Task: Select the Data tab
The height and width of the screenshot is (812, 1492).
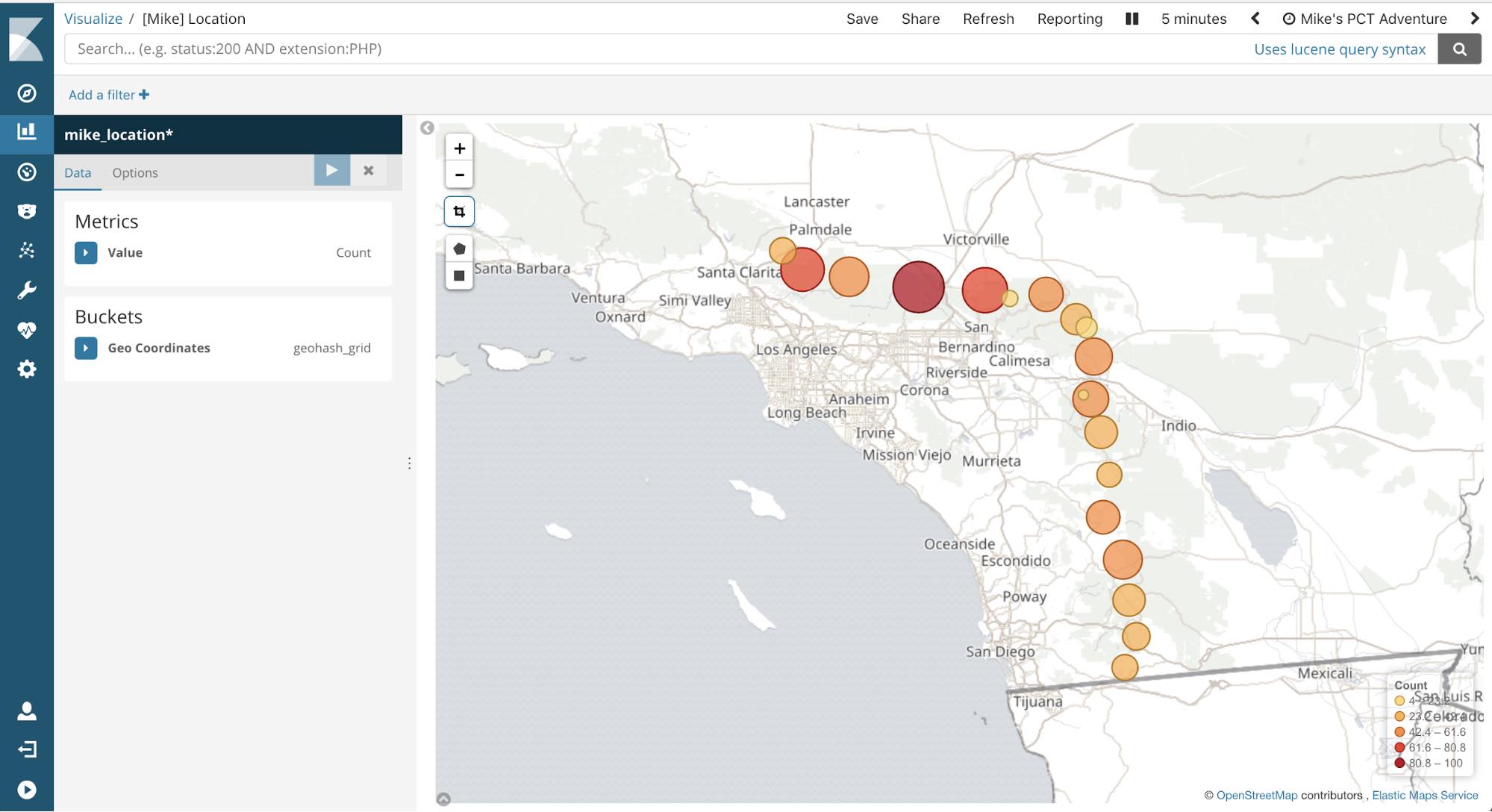Action: click(77, 172)
